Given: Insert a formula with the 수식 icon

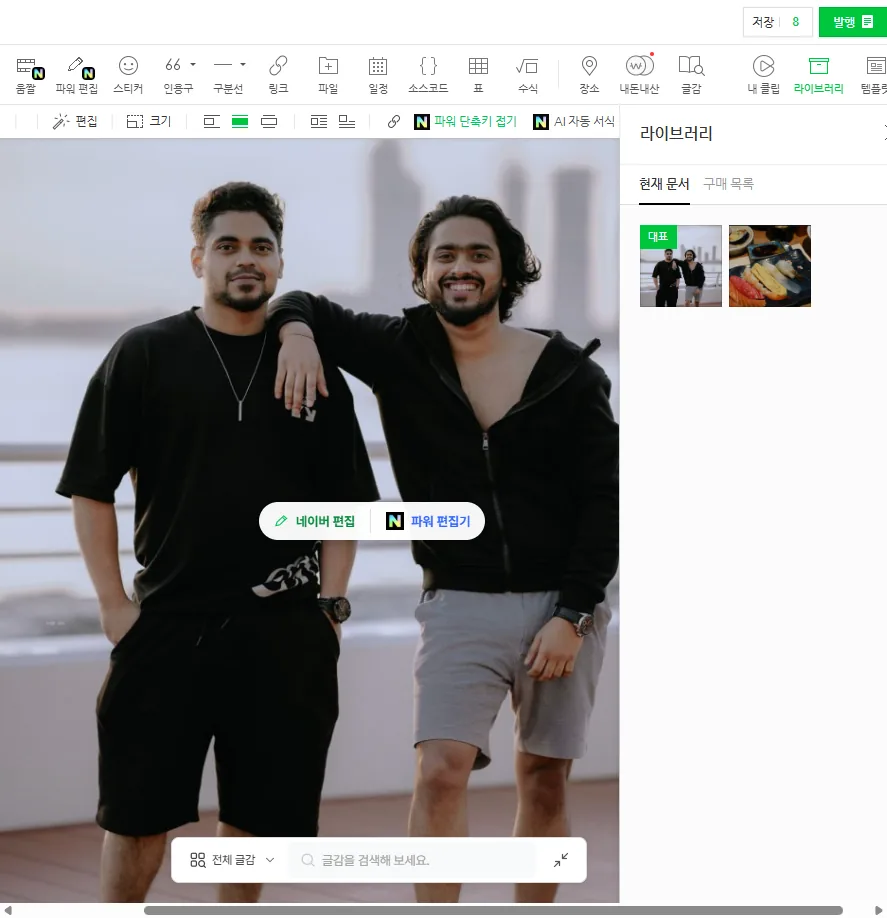Looking at the screenshot, I should click(x=528, y=75).
